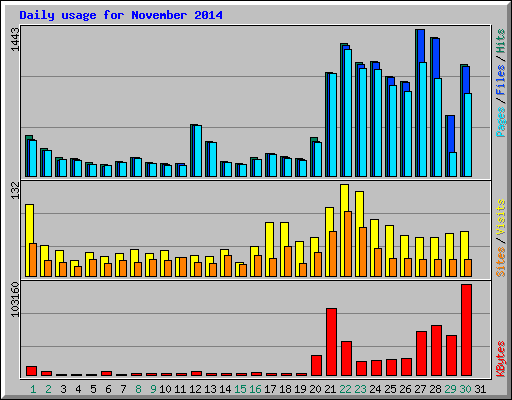Click day 22 on the x-axis
This screenshot has width=512, height=400.
[345, 389]
